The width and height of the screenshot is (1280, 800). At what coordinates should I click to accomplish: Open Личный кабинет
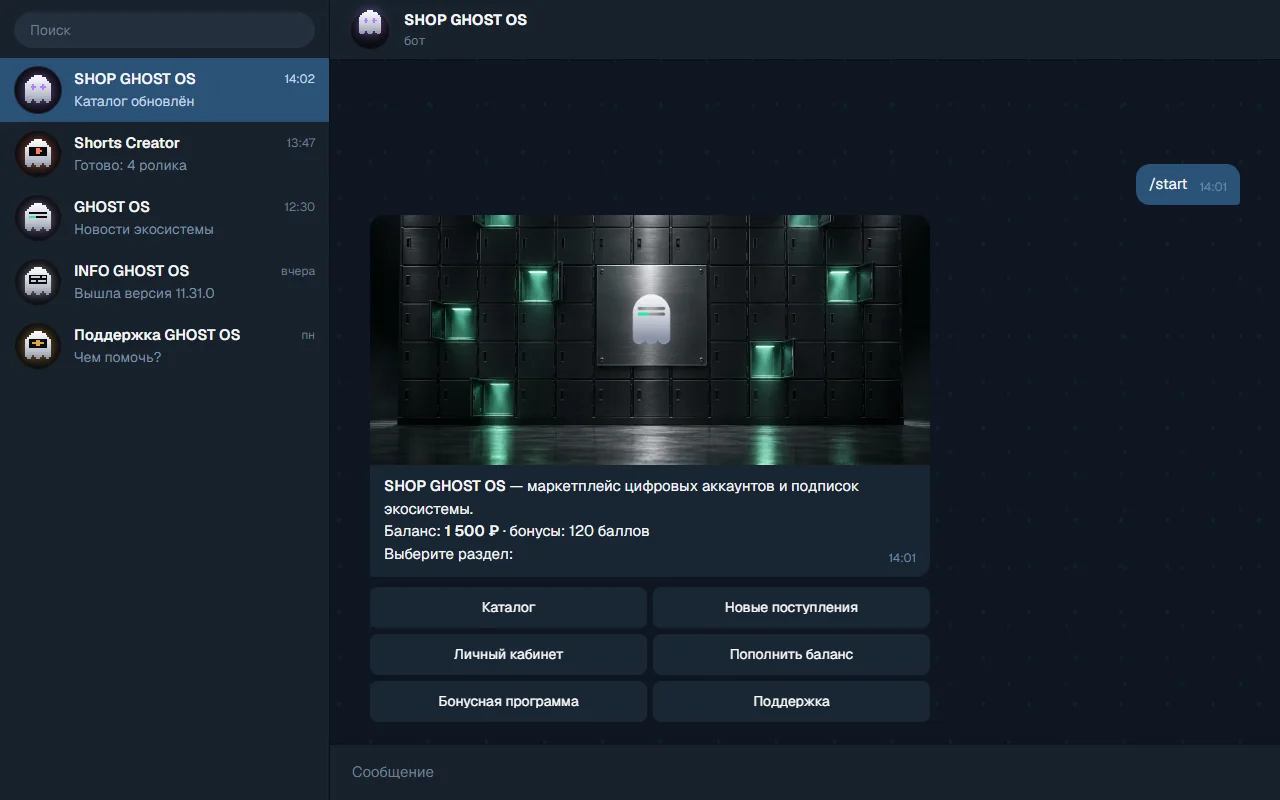(508, 654)
